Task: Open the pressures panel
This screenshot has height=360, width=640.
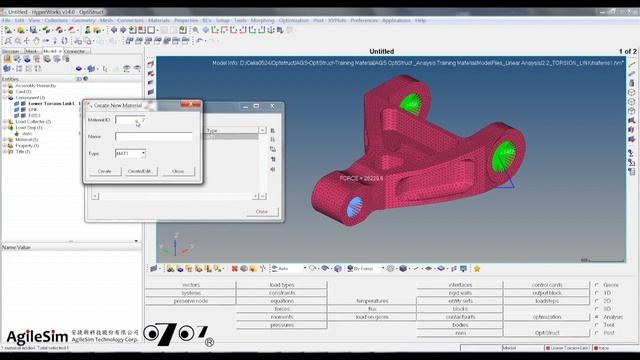Action: [282, 325]
